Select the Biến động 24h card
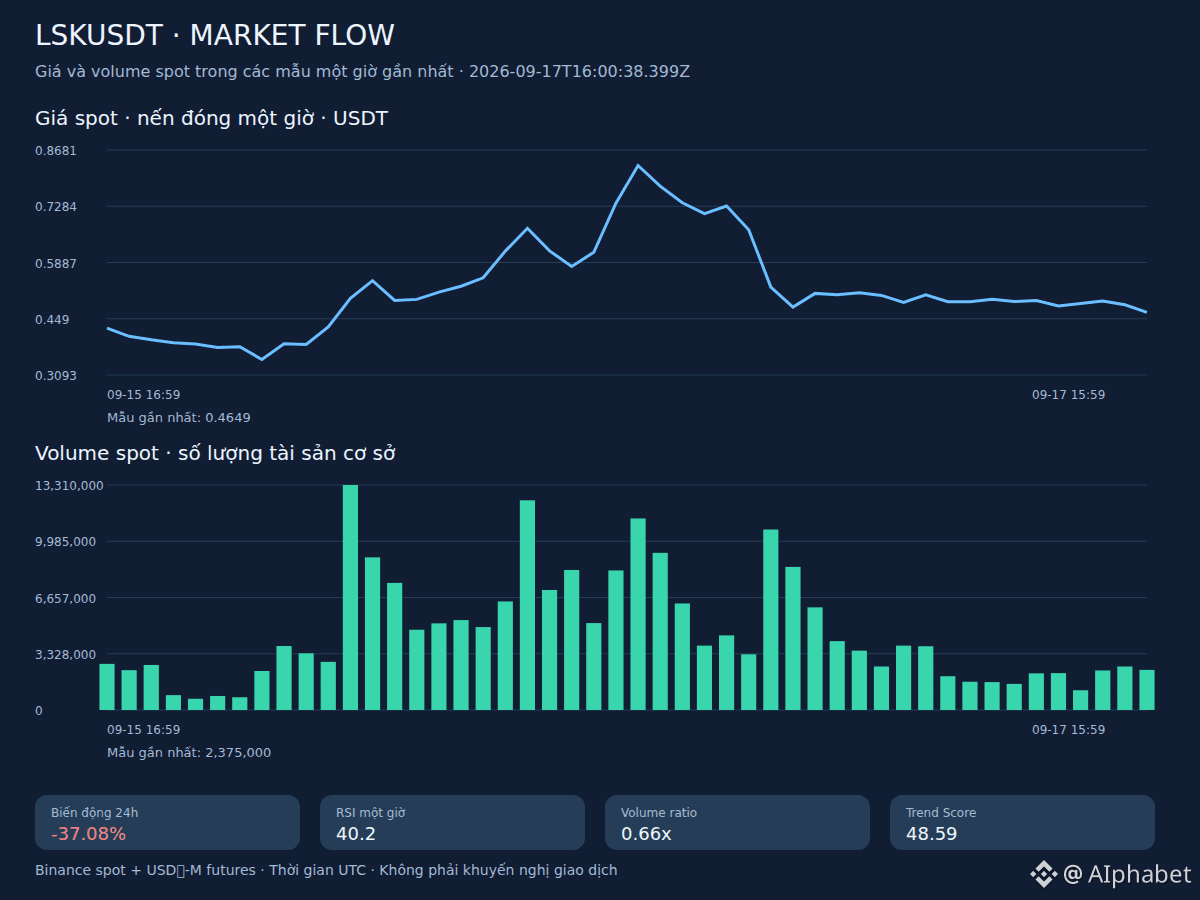 click(x=167, y=823)
